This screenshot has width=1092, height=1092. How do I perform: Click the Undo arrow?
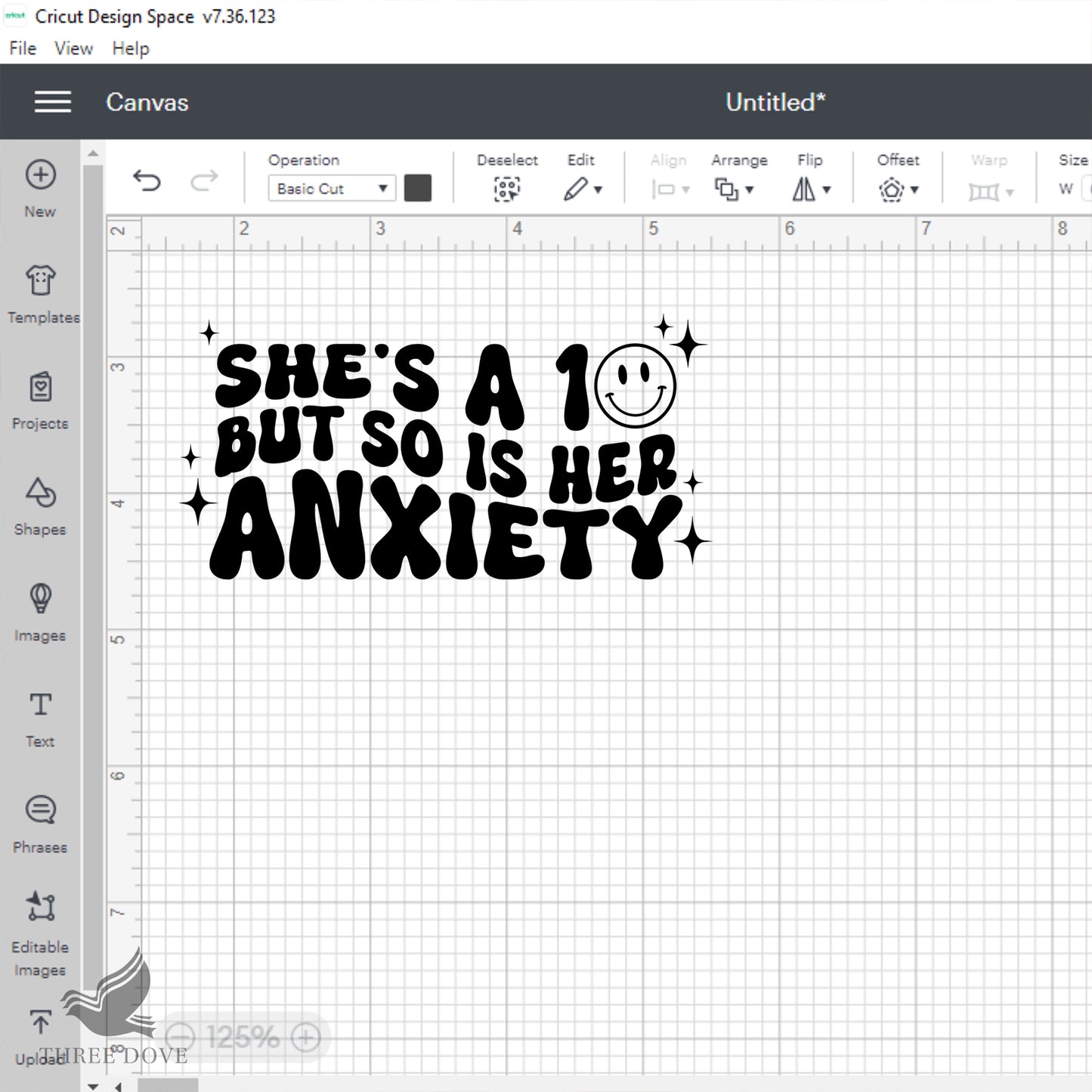pos(147,181)
